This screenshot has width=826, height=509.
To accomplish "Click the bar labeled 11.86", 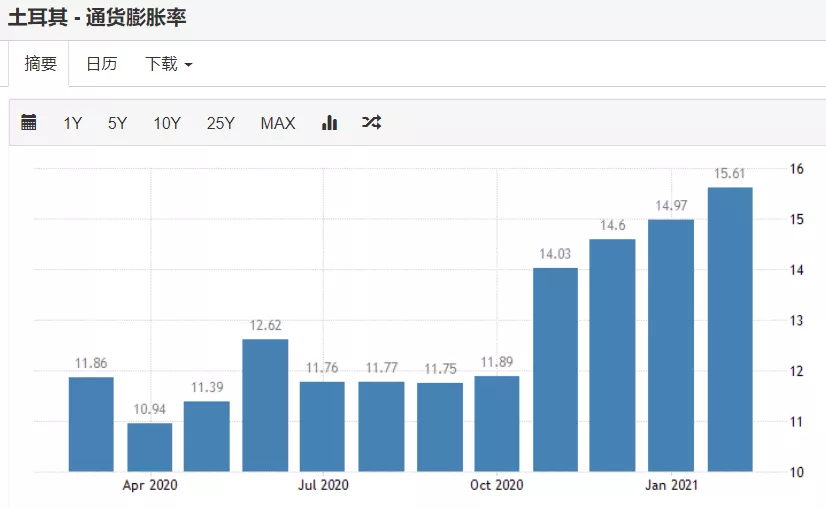I will click(91, 424).
